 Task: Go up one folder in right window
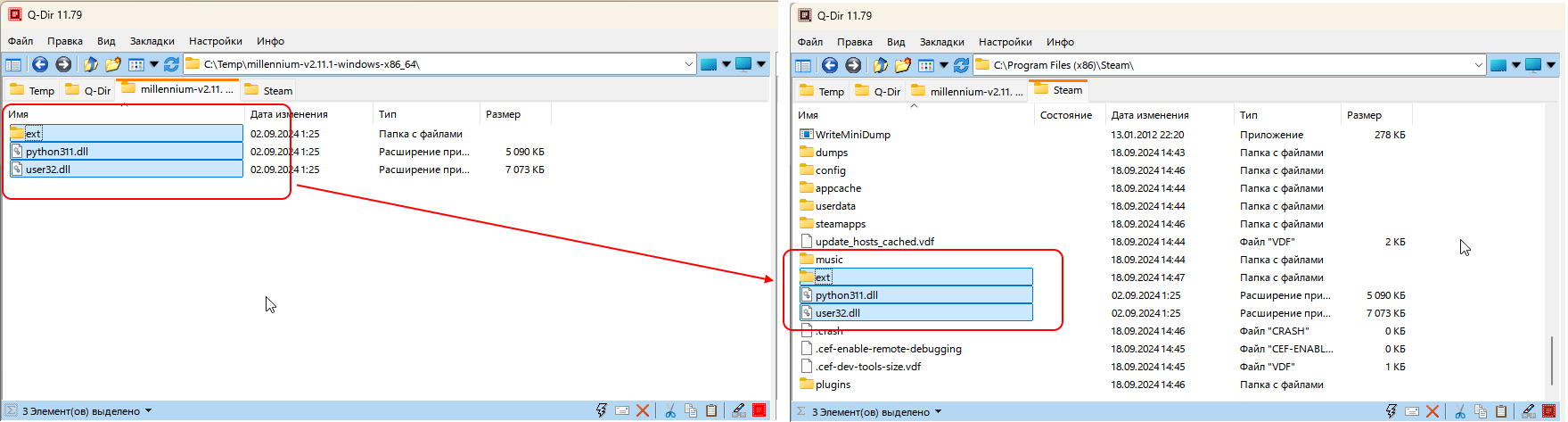coord(880,65)
